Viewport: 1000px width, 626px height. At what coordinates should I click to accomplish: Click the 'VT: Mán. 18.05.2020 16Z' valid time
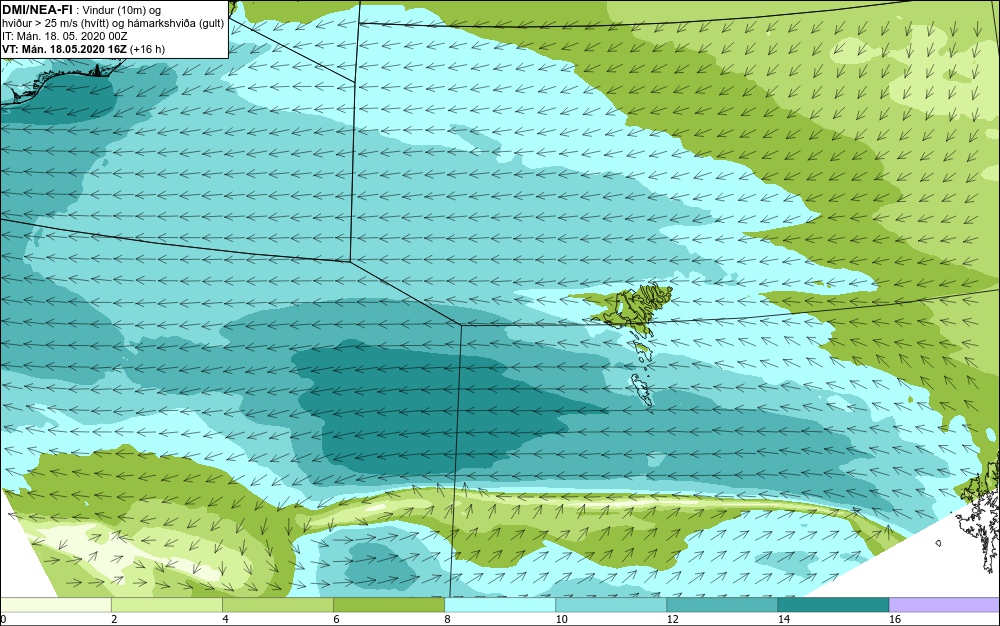pyautogui.click(x=64, y=49)
